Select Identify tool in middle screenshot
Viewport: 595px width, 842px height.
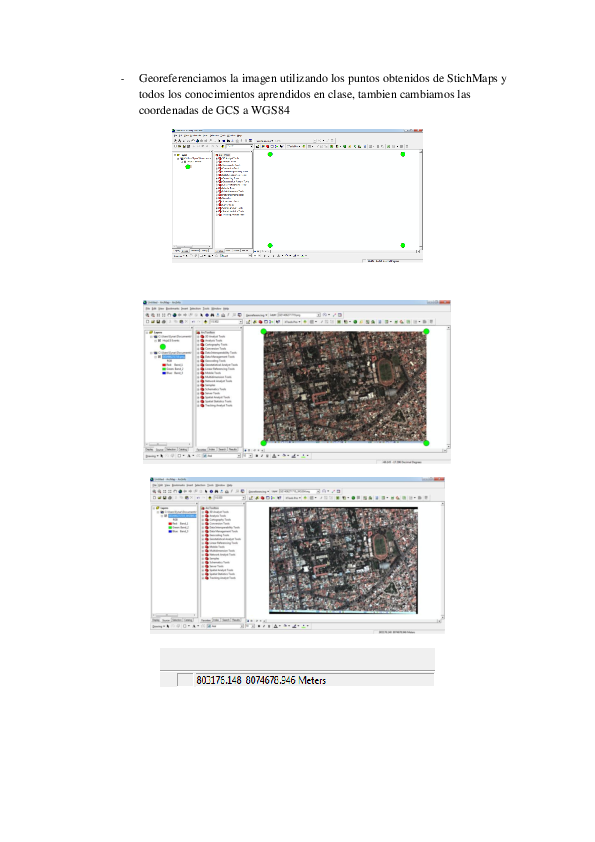point(207,315)
